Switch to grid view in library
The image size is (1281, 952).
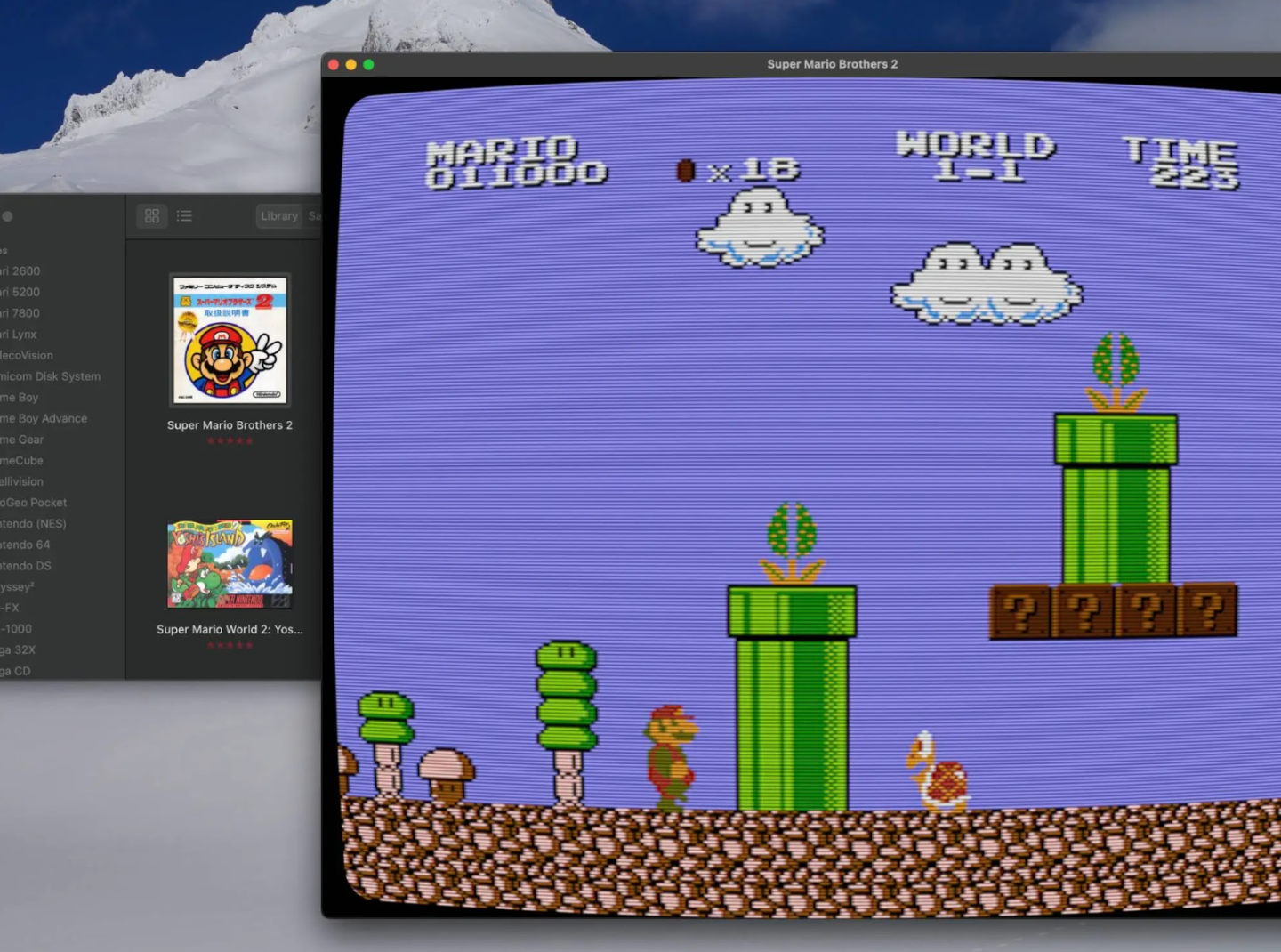152,216
